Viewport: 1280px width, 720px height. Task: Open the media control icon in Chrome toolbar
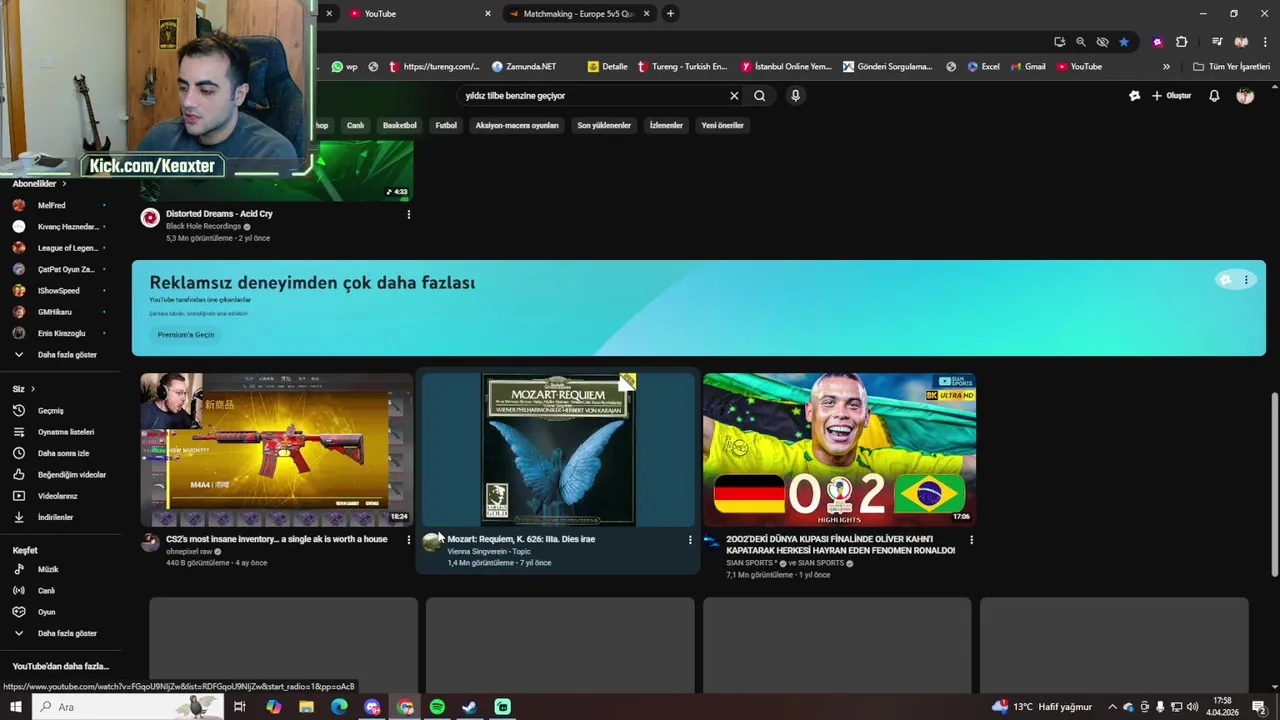[x=1217, y=42]
